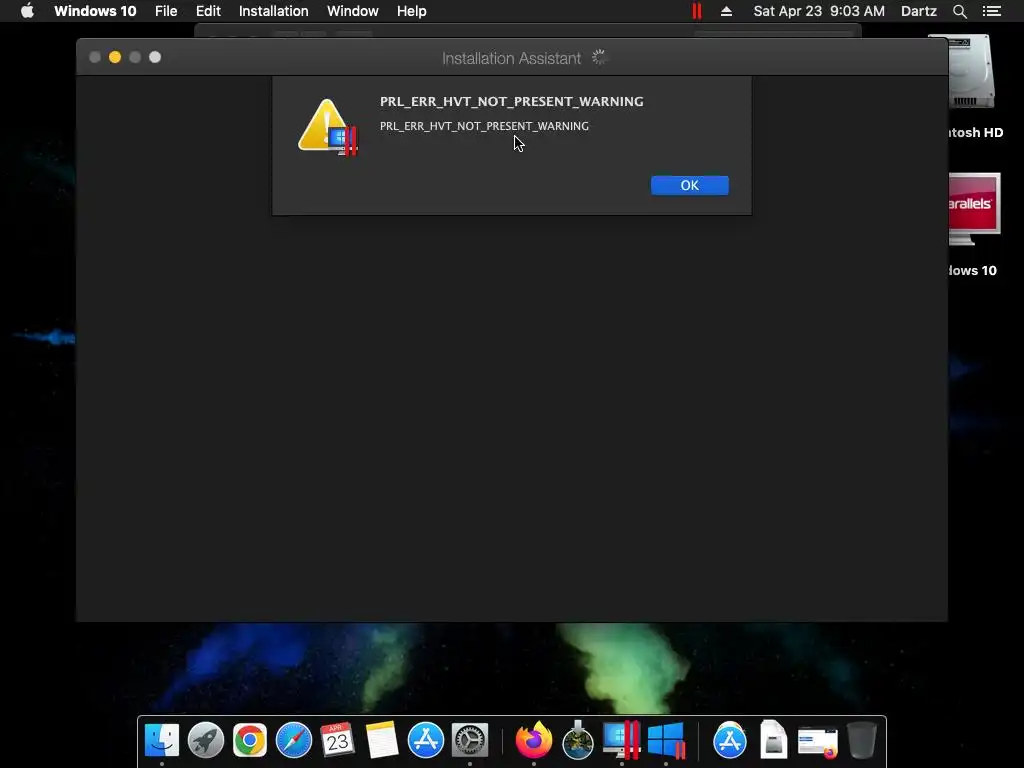Click the Dartz user name in menu bar
The image size is (1024, 768).
point(919,11)
